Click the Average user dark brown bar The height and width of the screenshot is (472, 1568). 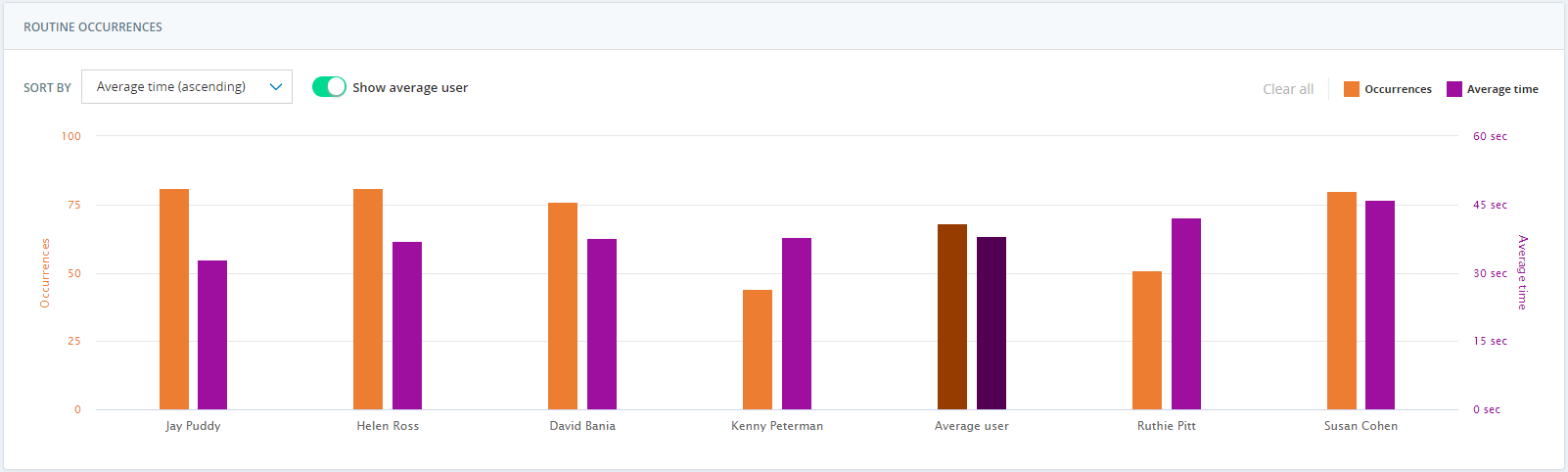(x=952, y=316)
